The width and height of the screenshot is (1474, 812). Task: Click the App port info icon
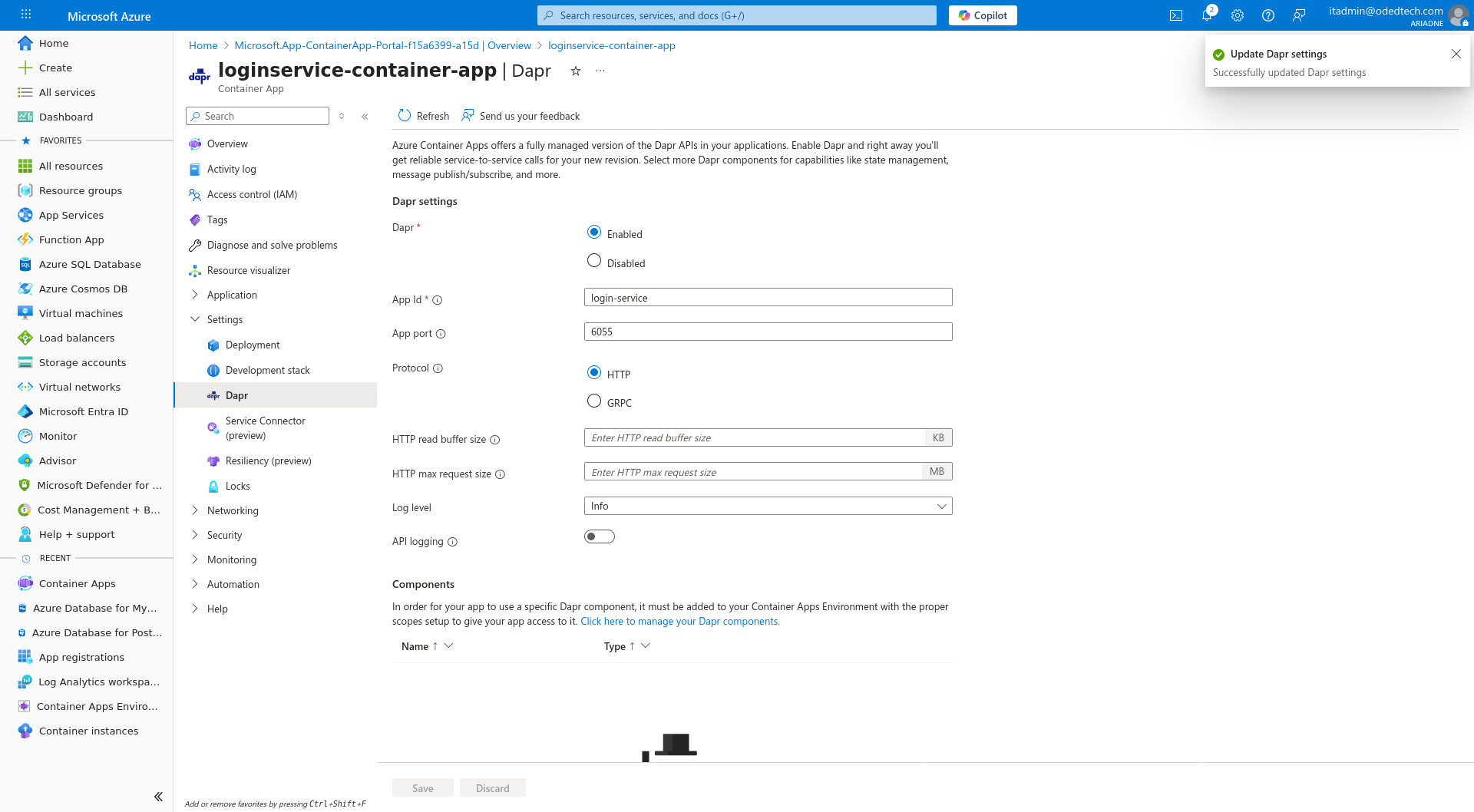[441, 334]
